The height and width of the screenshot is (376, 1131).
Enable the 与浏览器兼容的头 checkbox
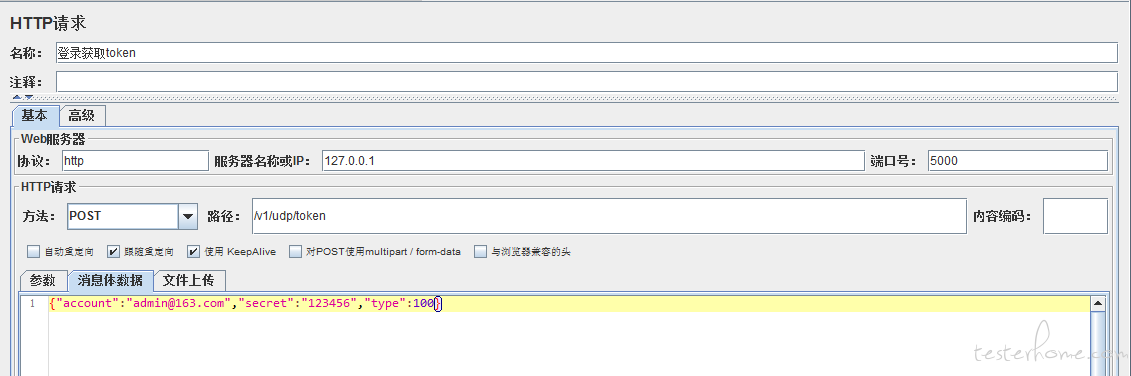click(x=480, y=252)
